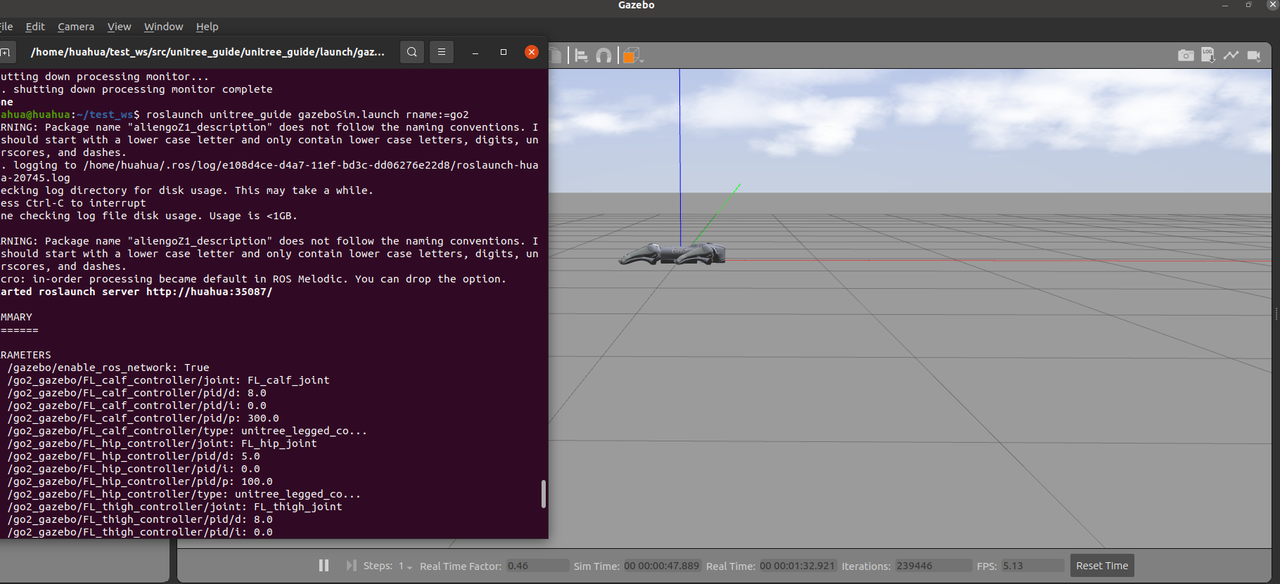Screen dimensions: 1280x584
Task: Click the screenshot camera icon
Action: pyautogui.click(x=1185, y=56)
